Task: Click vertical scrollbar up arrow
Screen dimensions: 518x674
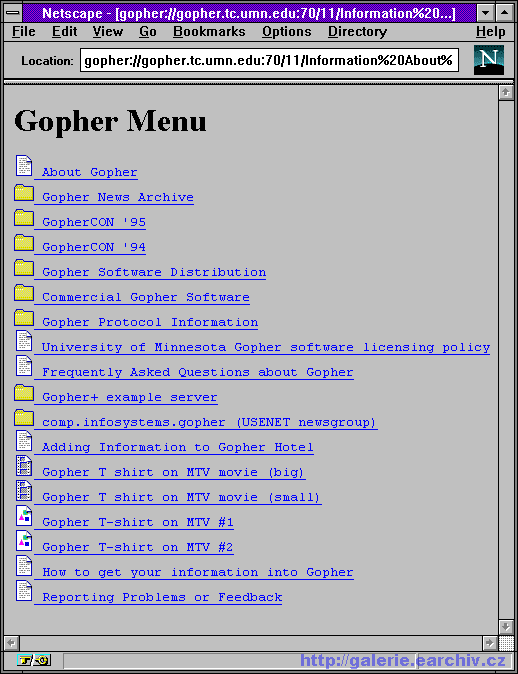Action: click(506, 92)
